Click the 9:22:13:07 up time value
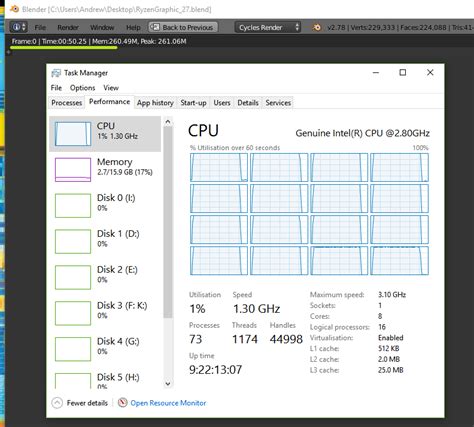Viewport: 474px width, 427px height. click(215, 369)
